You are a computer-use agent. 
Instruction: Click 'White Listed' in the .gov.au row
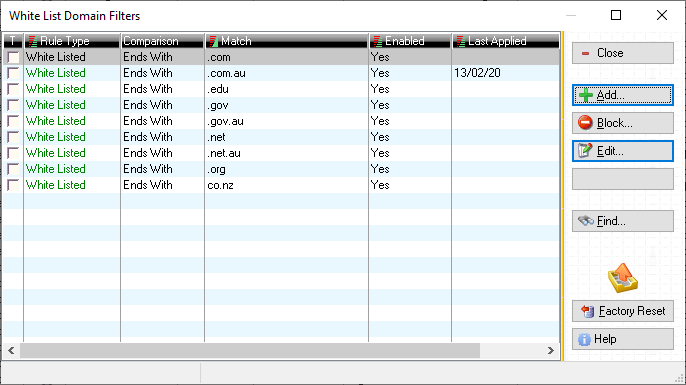pyautogui.click(x=56, y=121)
